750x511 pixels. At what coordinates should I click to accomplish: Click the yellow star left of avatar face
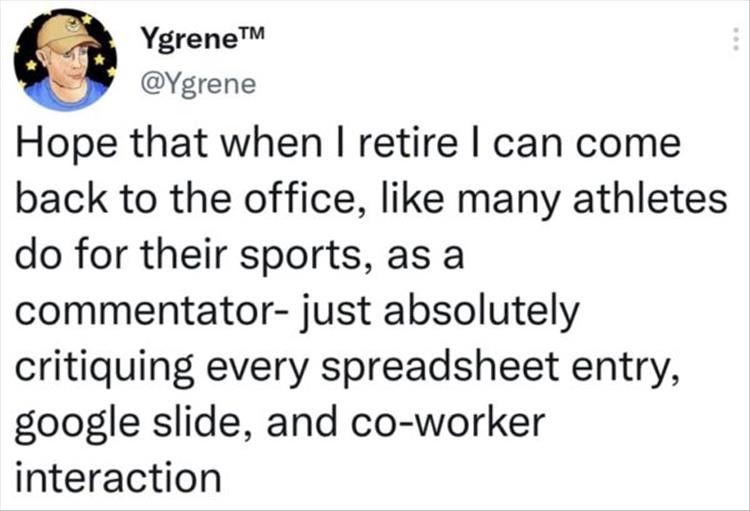pyautogui.click(x=31, y=65)
